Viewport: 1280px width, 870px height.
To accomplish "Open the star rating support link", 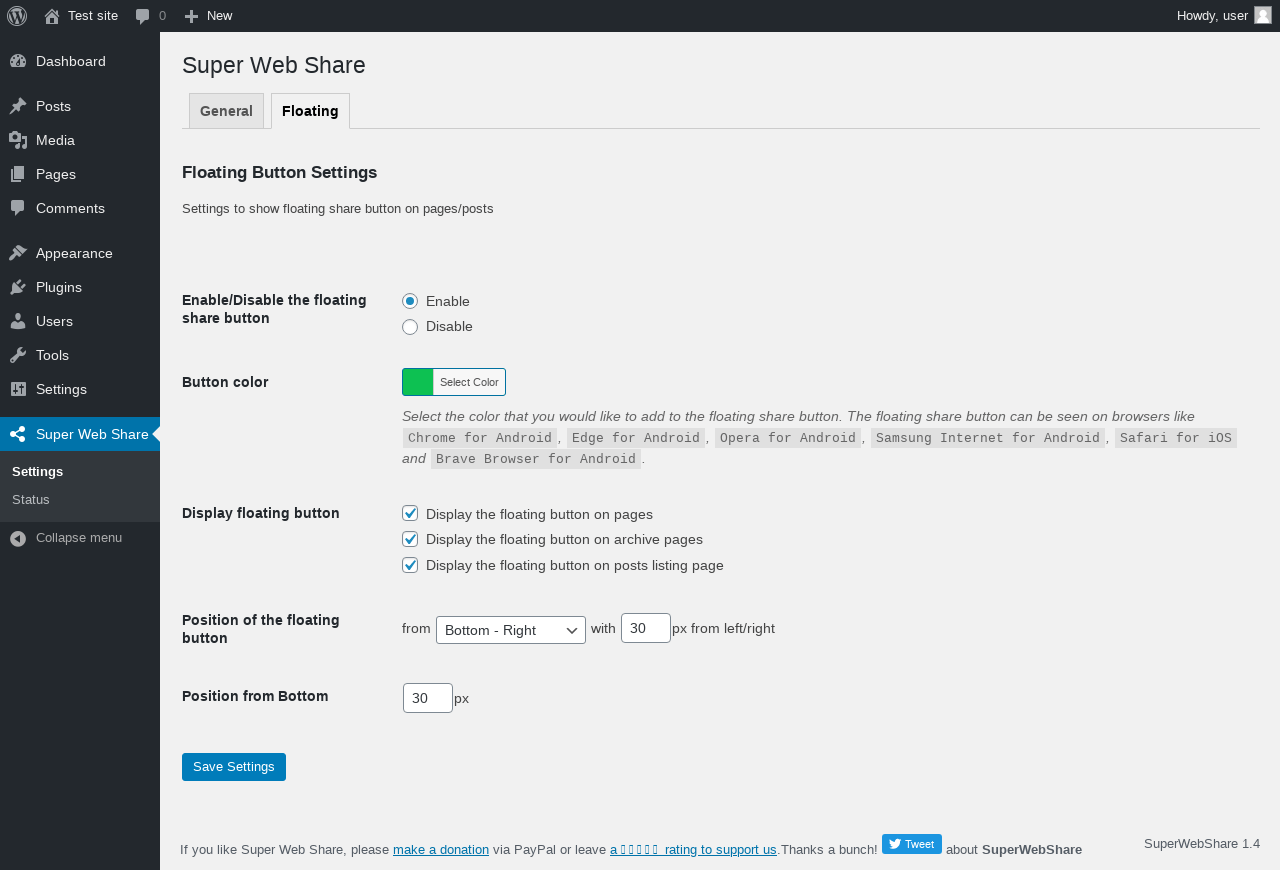I will 693,850.
